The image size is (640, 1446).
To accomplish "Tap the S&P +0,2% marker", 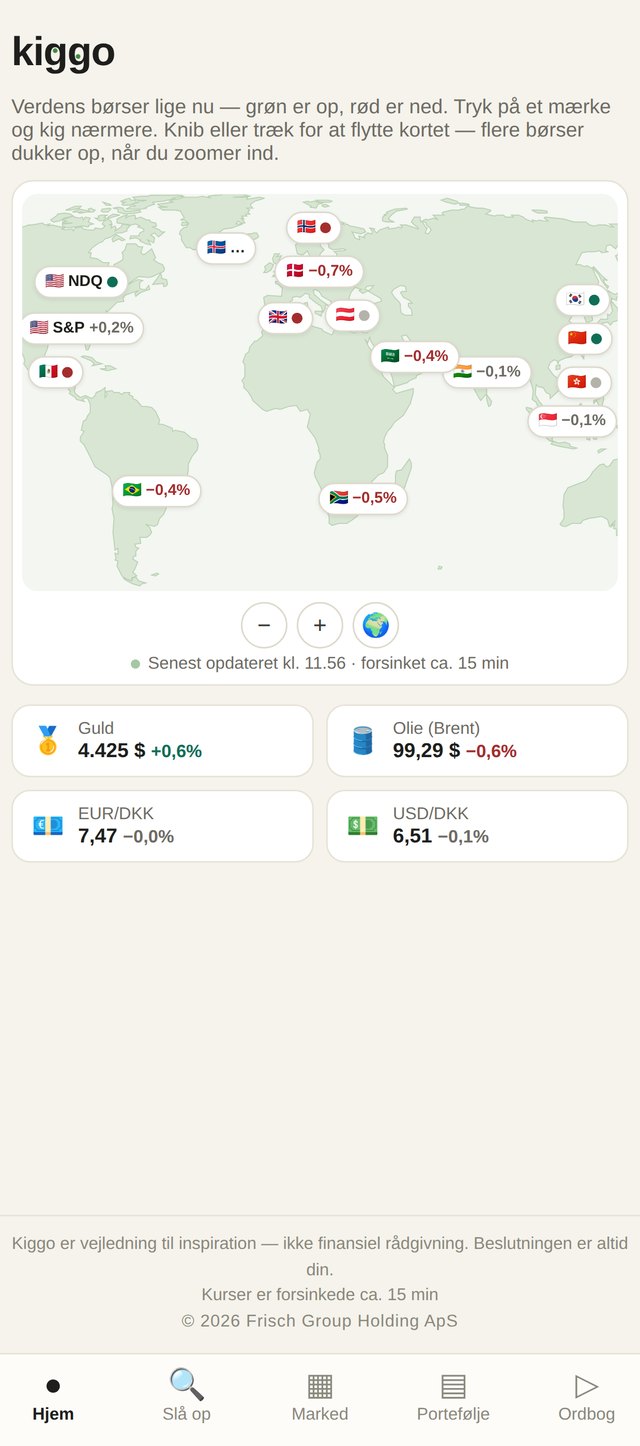I will (x=82, y=328).
